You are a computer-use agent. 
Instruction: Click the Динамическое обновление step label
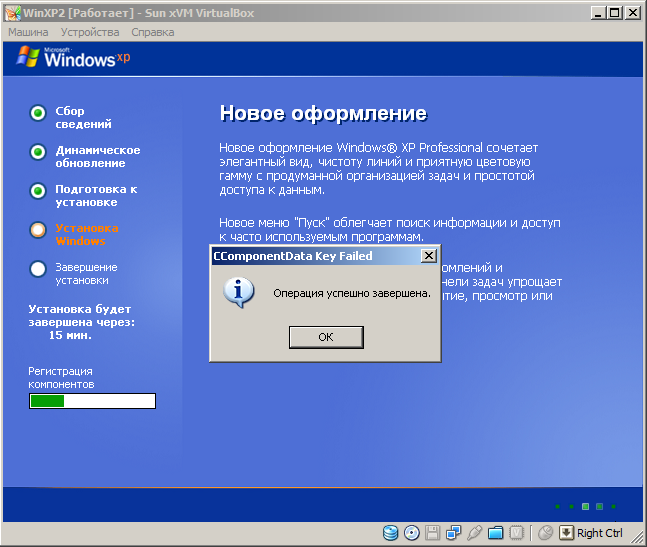98,156
